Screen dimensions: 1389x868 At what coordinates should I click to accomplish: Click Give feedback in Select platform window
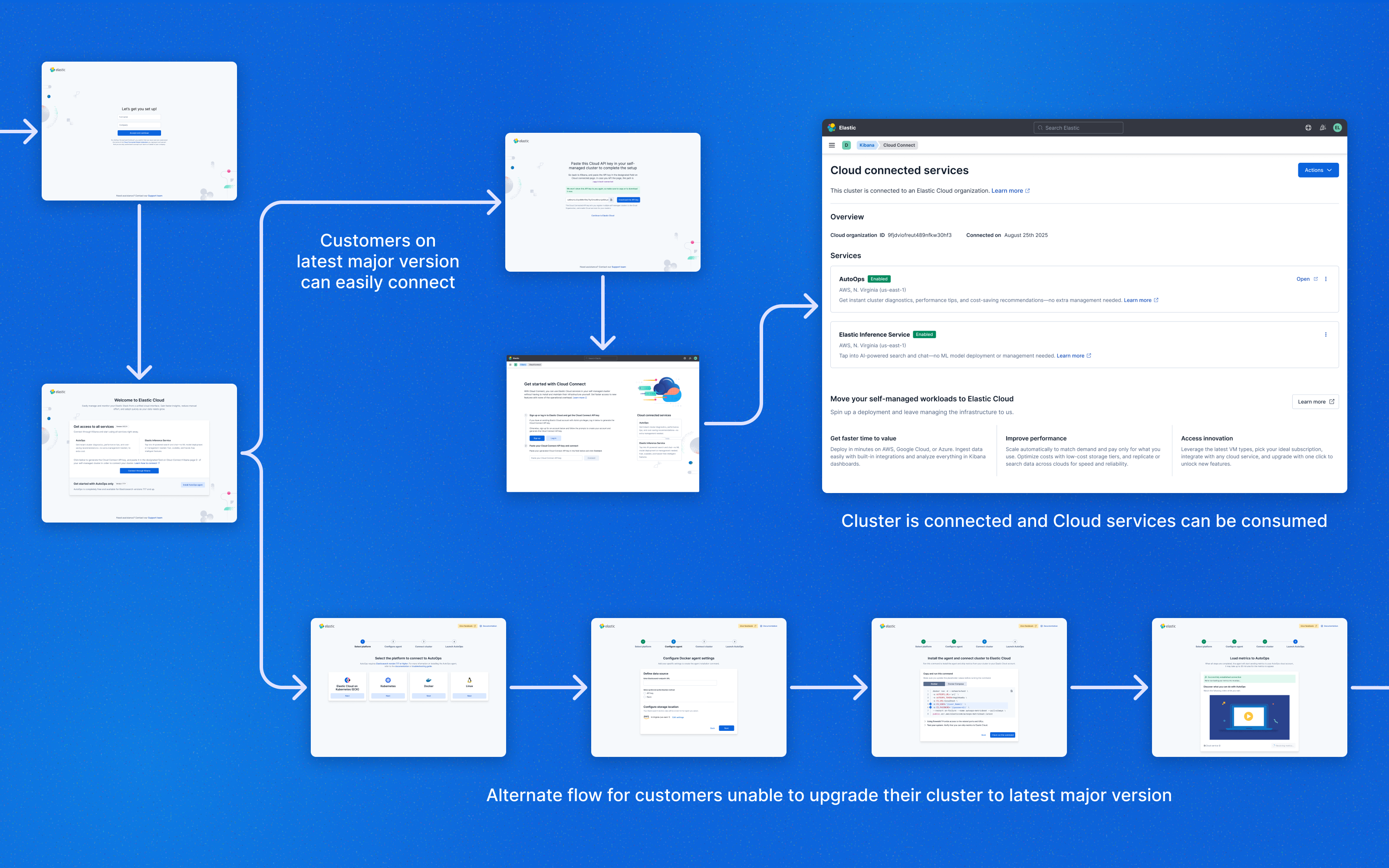point(467,626)
